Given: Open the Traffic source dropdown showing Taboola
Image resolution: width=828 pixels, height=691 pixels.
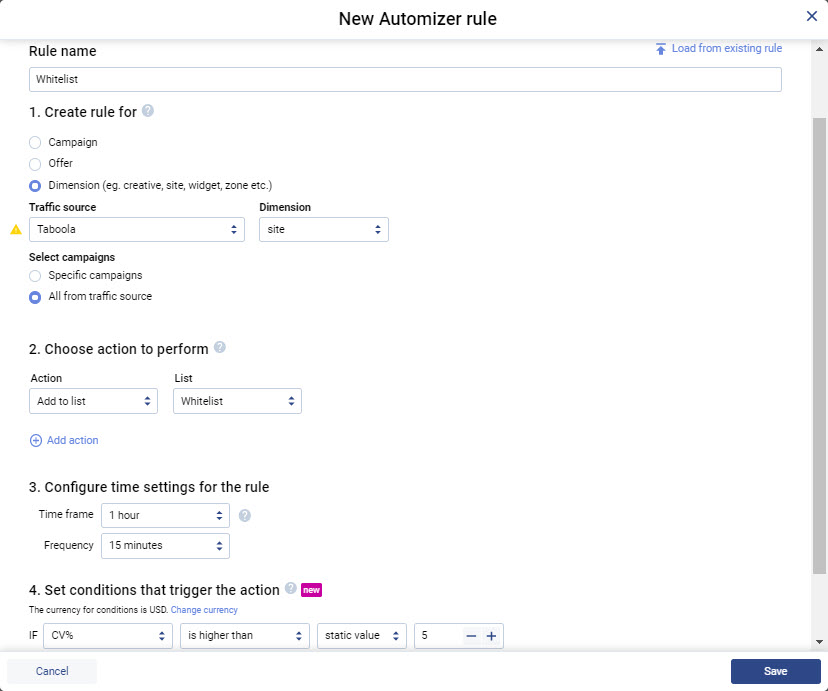Looking at the screenshot, I should (137, 229).
